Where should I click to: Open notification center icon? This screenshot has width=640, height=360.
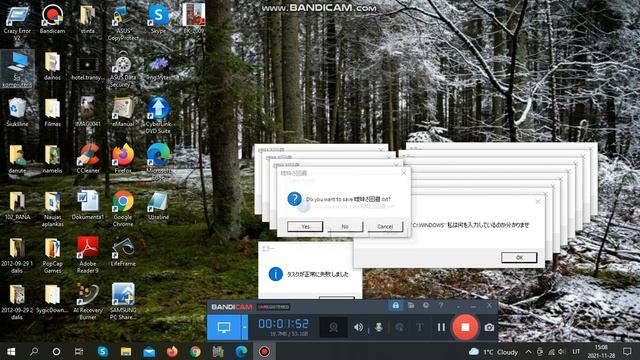click(627, 351)
